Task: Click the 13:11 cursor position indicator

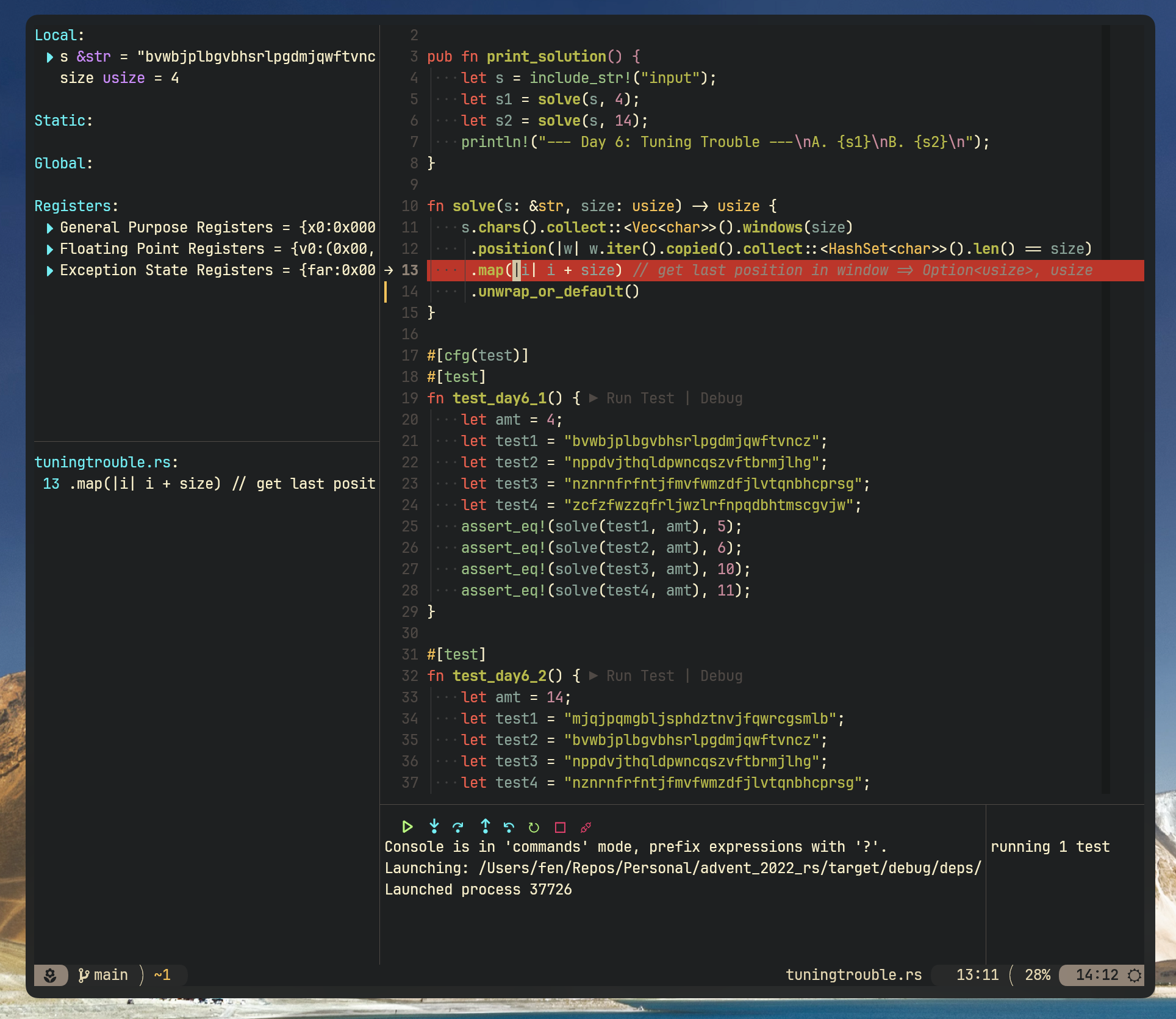Action: click(977, 975)
